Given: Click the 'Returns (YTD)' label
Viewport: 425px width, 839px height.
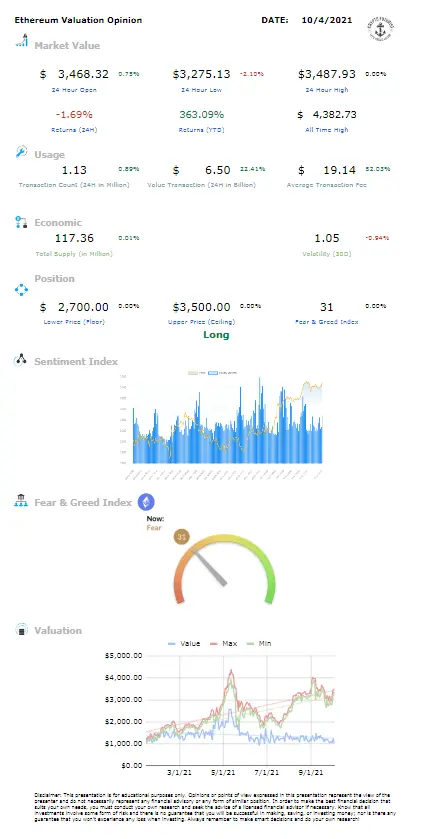Looking at the screenshot, I should pyautogui.click(x=201, y=129).
